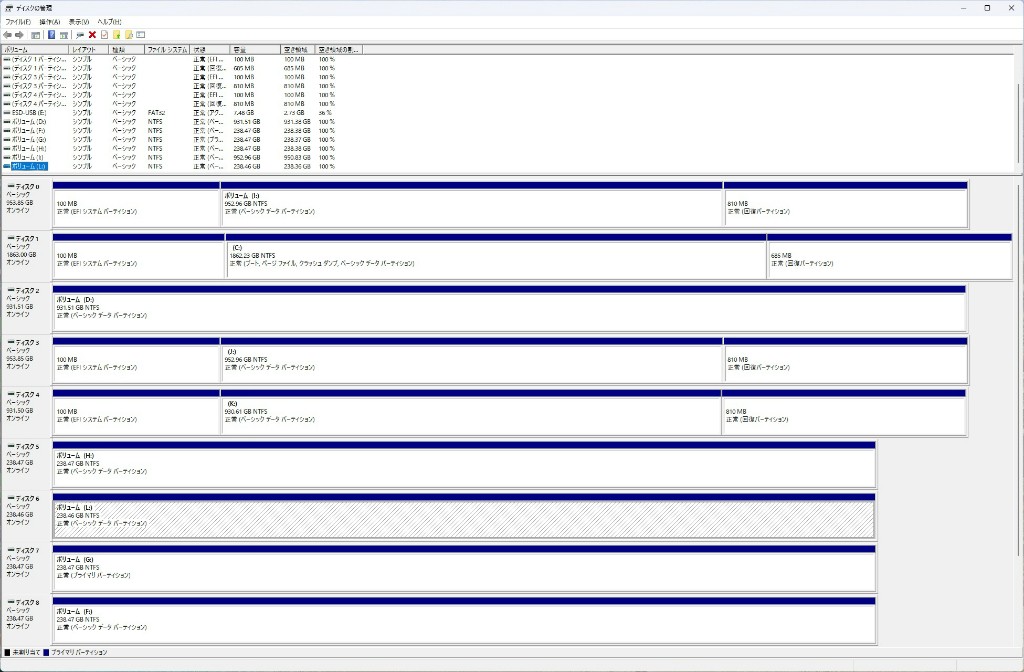Select the ESD-USB (E:) volume row
1024x672 pixels.
coord(170,113)
